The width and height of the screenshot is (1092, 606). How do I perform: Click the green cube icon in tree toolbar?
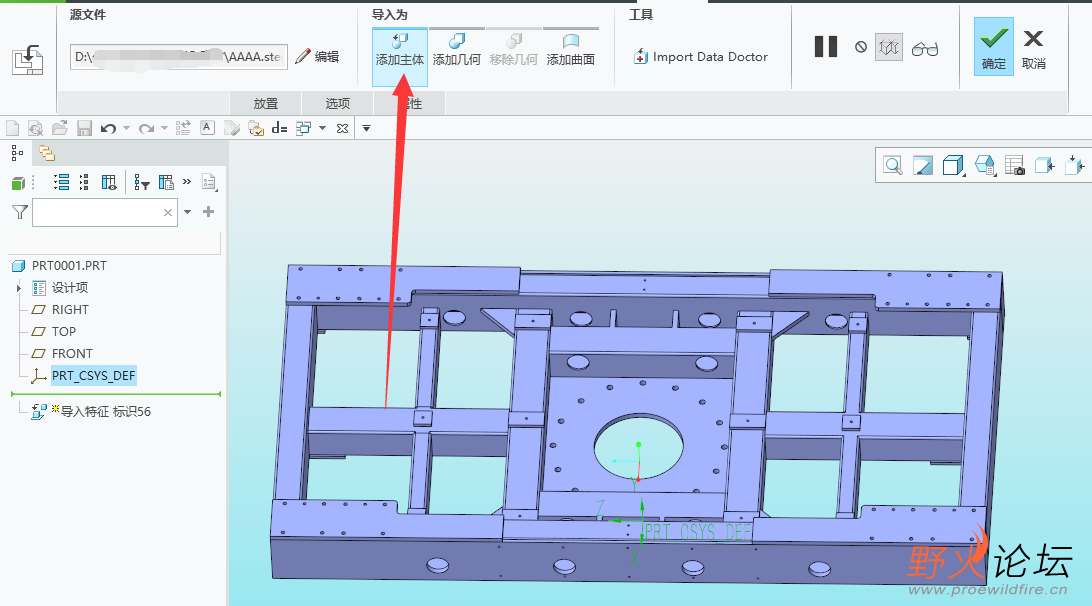pos(18,183)
